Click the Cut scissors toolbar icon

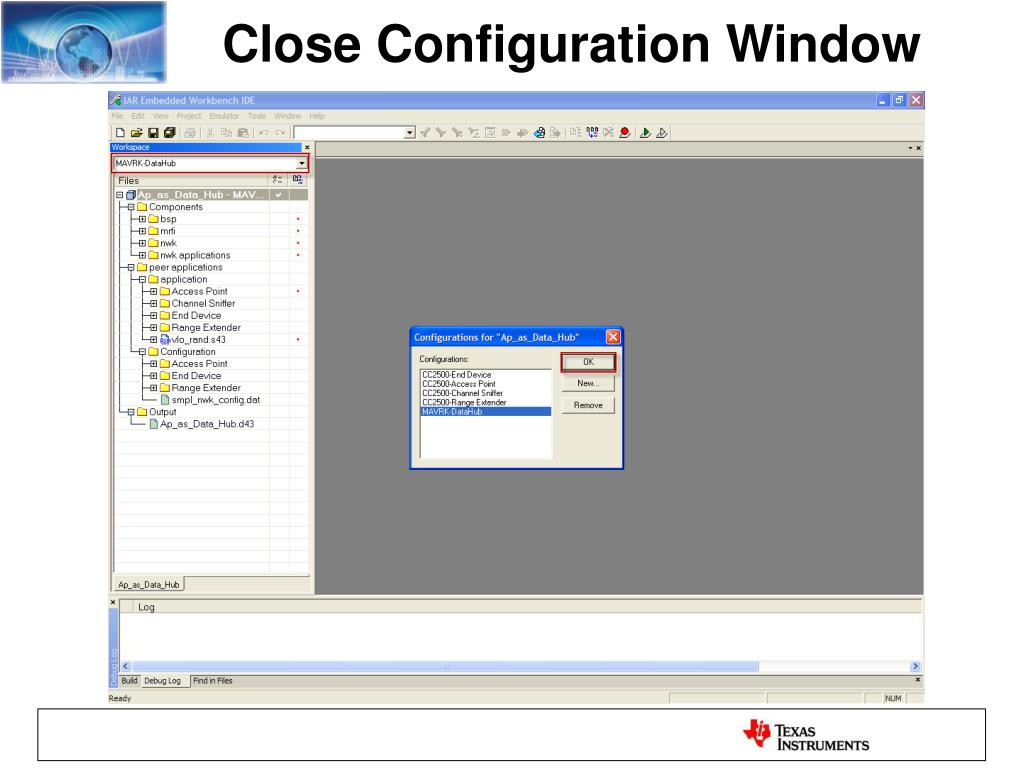pos(210,133)
